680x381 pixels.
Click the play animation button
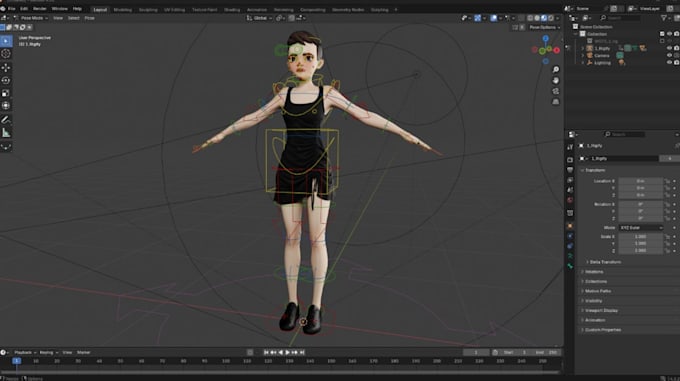[288, 352]
